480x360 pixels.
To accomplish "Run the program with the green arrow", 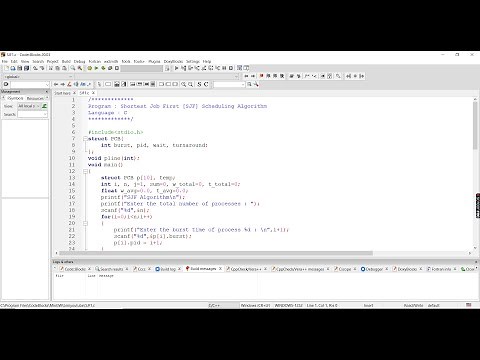I will click(96, 68).
